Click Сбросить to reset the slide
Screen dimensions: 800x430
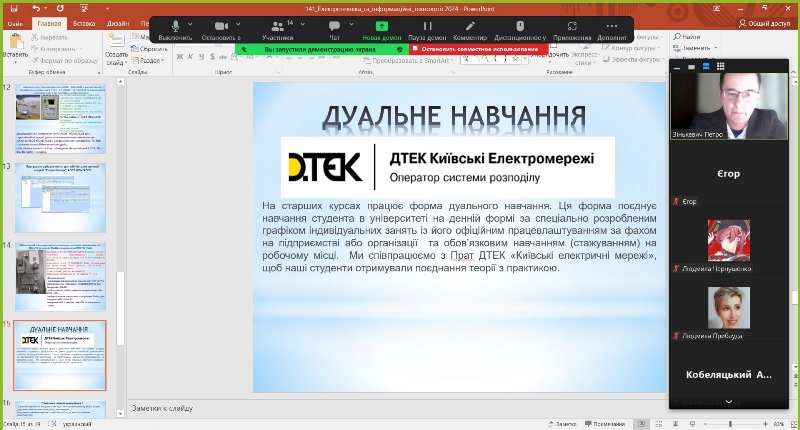click(149, 49)
